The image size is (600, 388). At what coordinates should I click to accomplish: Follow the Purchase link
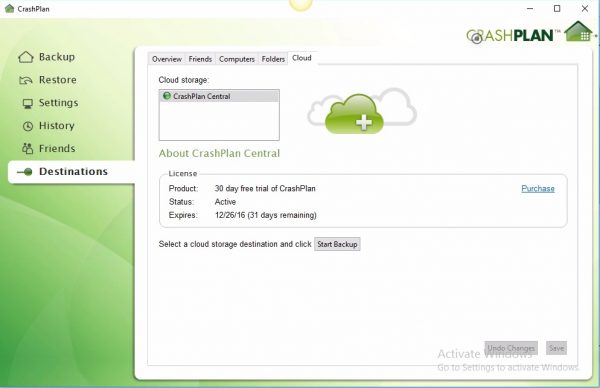[x=538, y=189]
